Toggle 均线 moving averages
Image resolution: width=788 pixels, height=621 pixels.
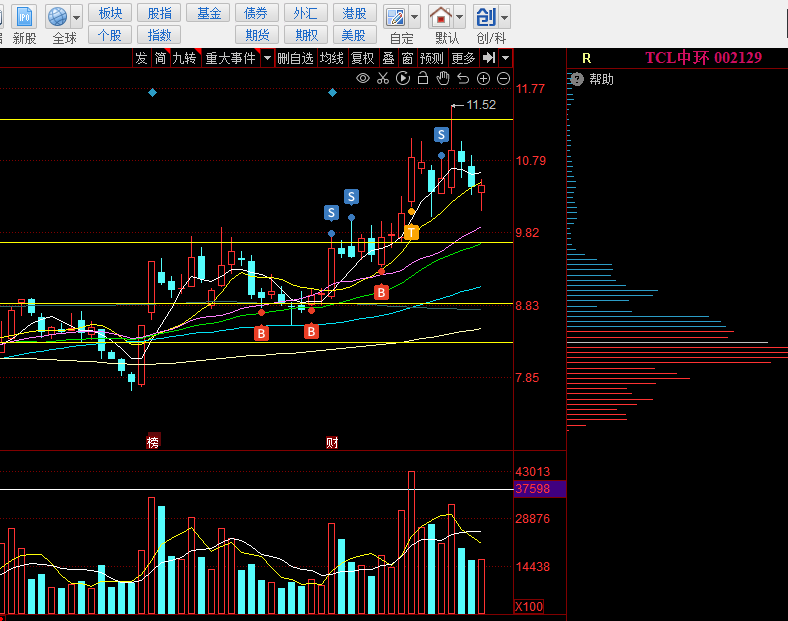click(332, 58)
